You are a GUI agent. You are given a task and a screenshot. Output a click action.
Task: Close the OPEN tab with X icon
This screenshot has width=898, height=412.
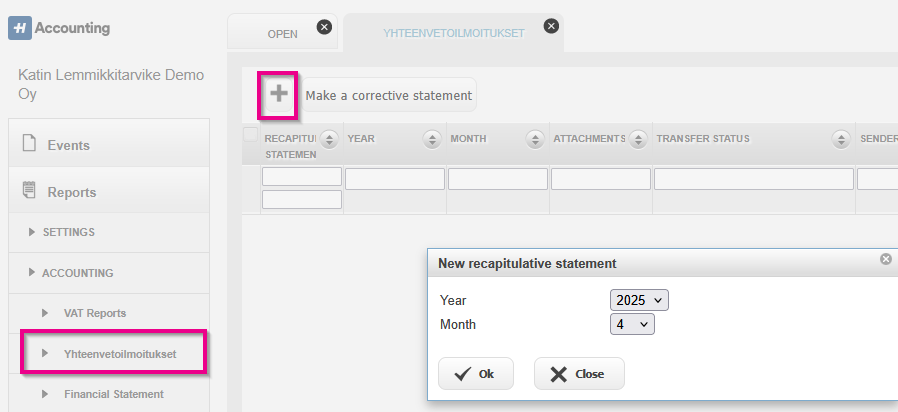(324, 27)
